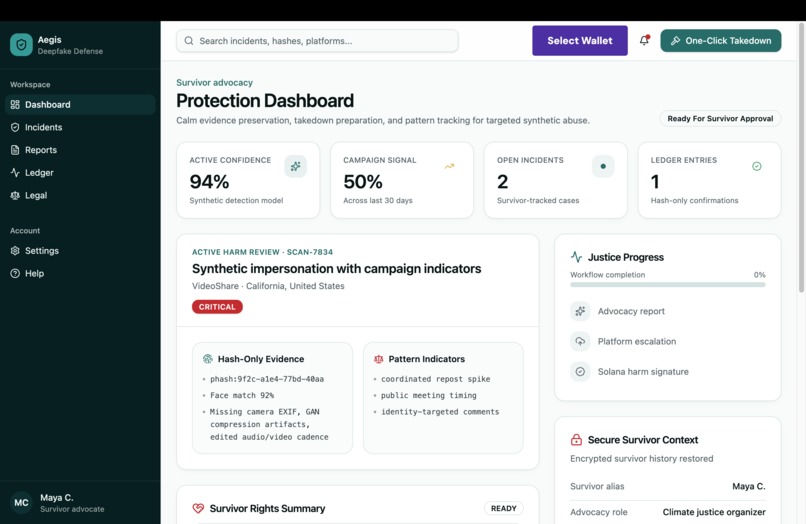806x524 pixels.
Task: Click the pulse icon beside Justice Progress
Action: pos(576,257)
